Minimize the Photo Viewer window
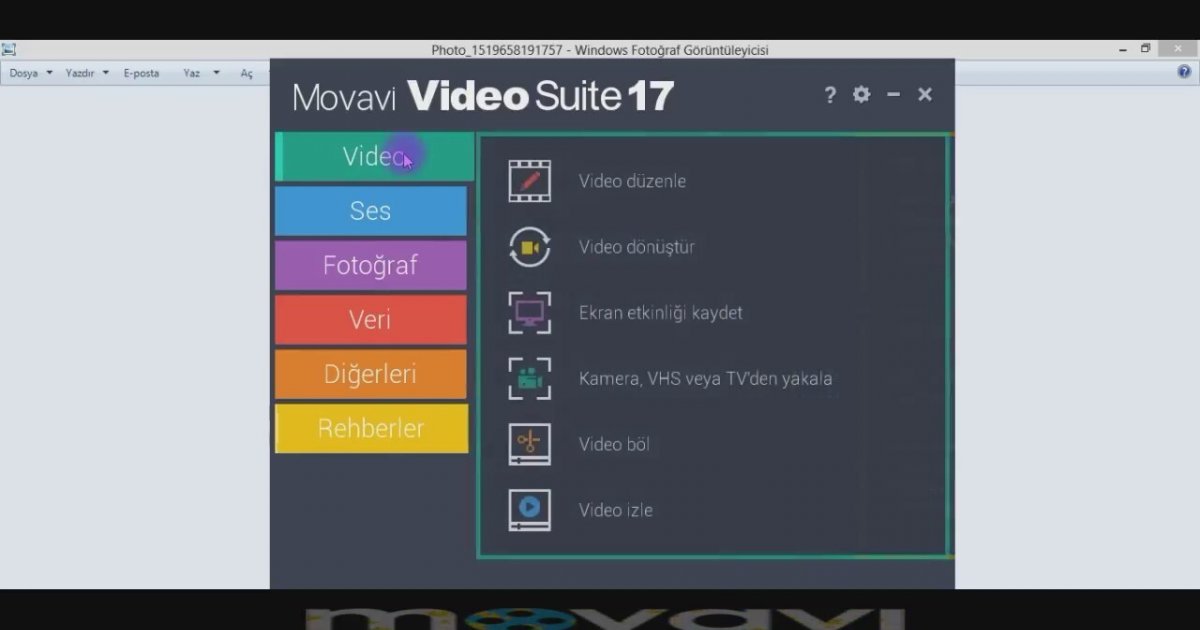1200x630 pixels. (x=1123, y=48)
